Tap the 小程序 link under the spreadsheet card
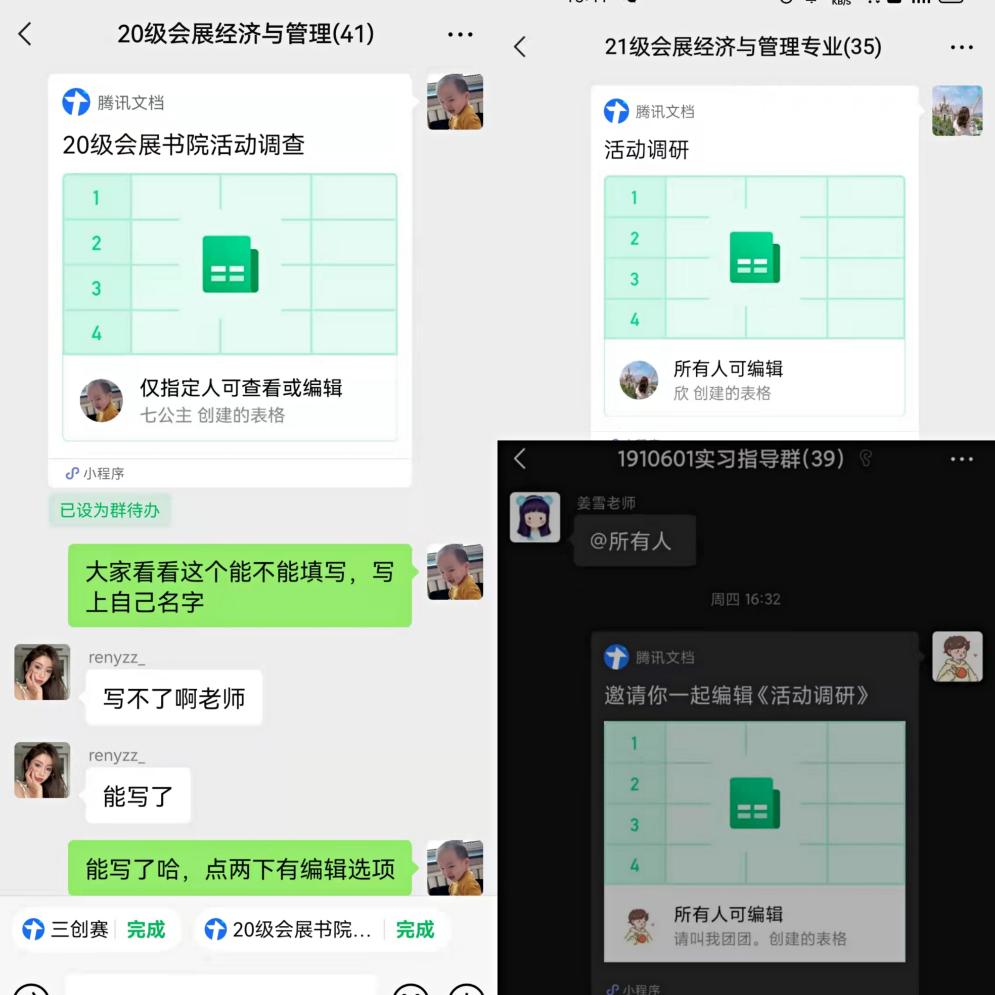 click(x=95, y=473)
